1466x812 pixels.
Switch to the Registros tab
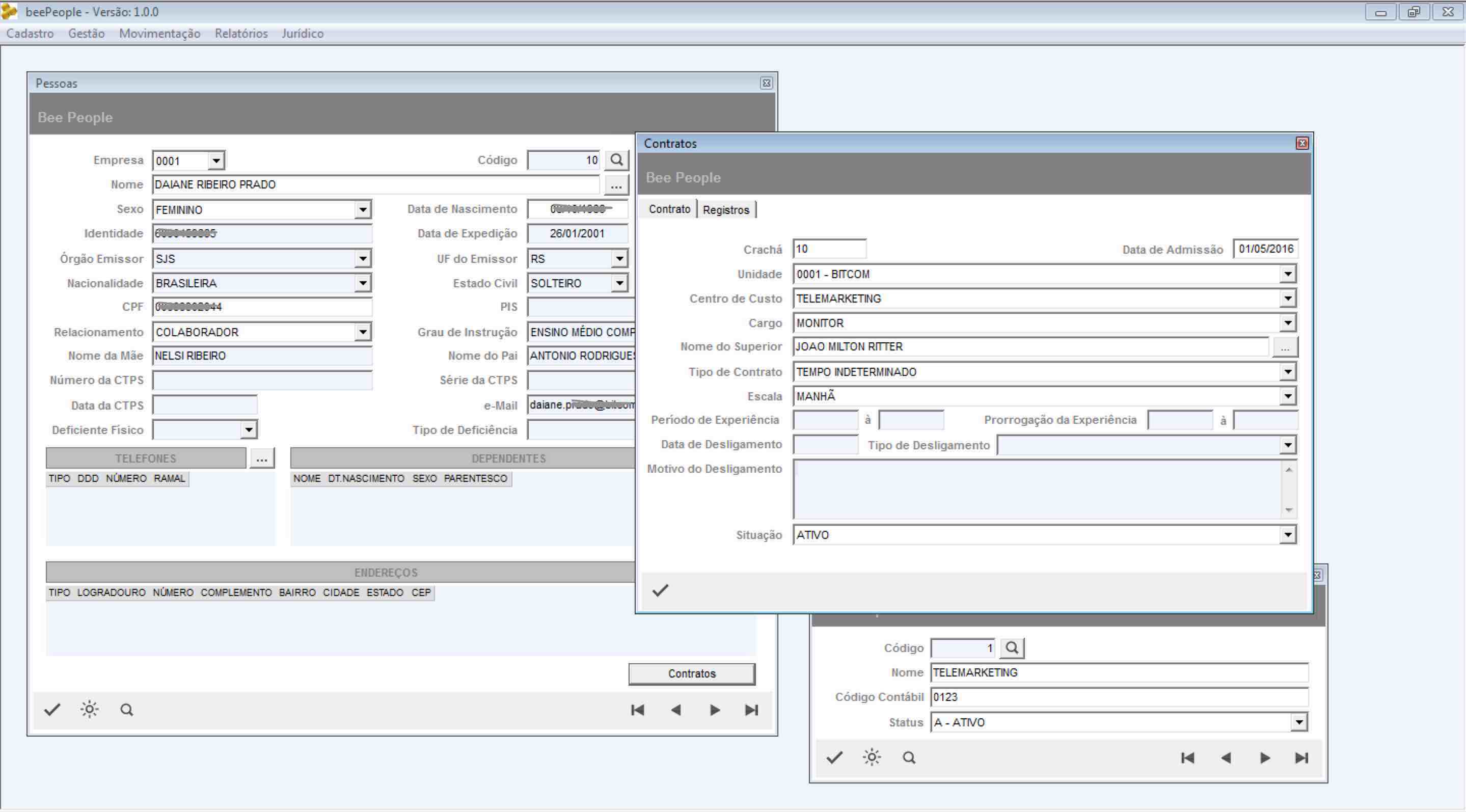[x=725, y=209]
